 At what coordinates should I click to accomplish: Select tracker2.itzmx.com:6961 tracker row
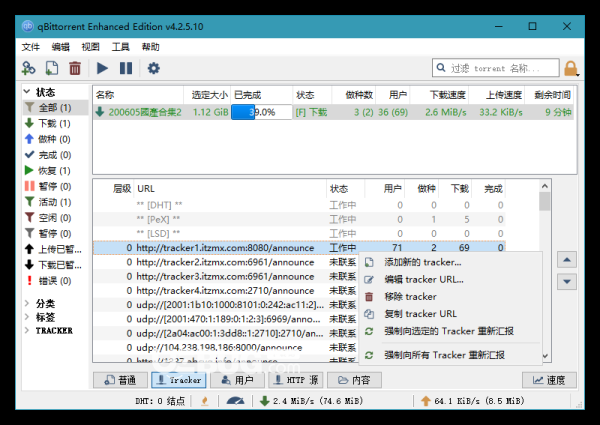226,262
